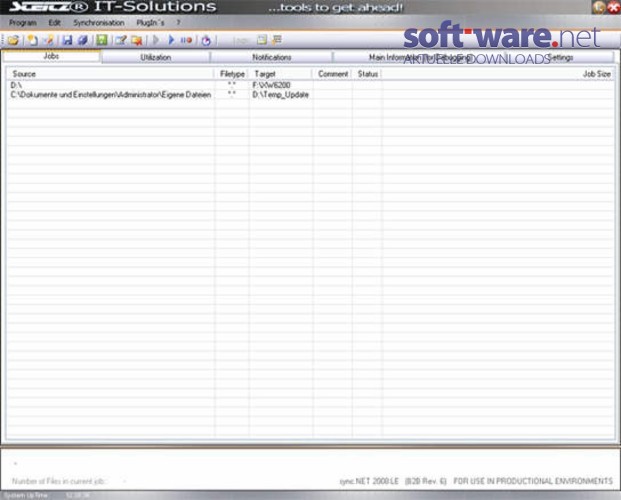
Task: Sort by the Filetype column header
Action: pyautogui.click(x=232, y=74)
